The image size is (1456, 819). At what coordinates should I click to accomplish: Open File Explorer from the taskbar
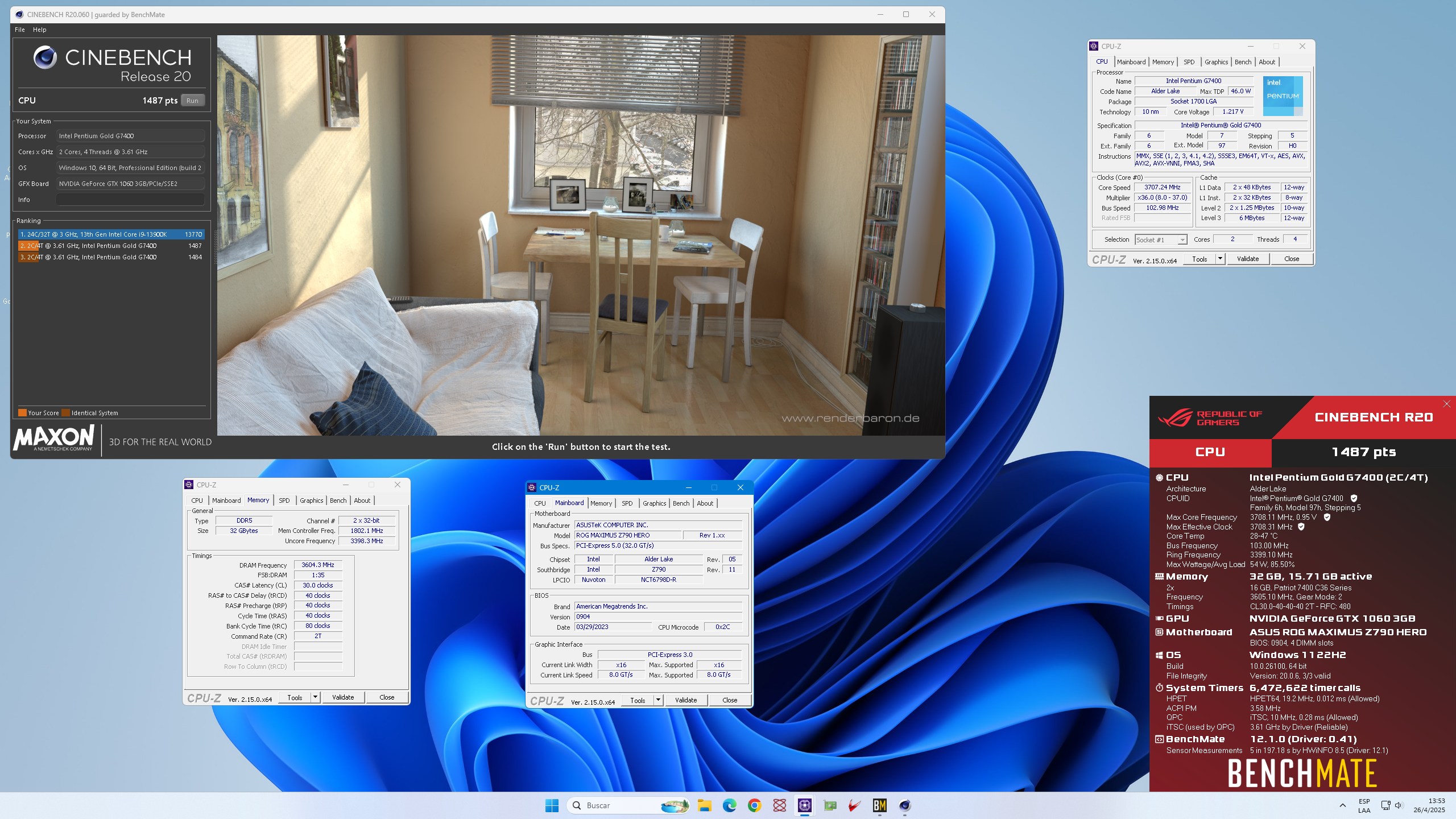tap(705, 805)
